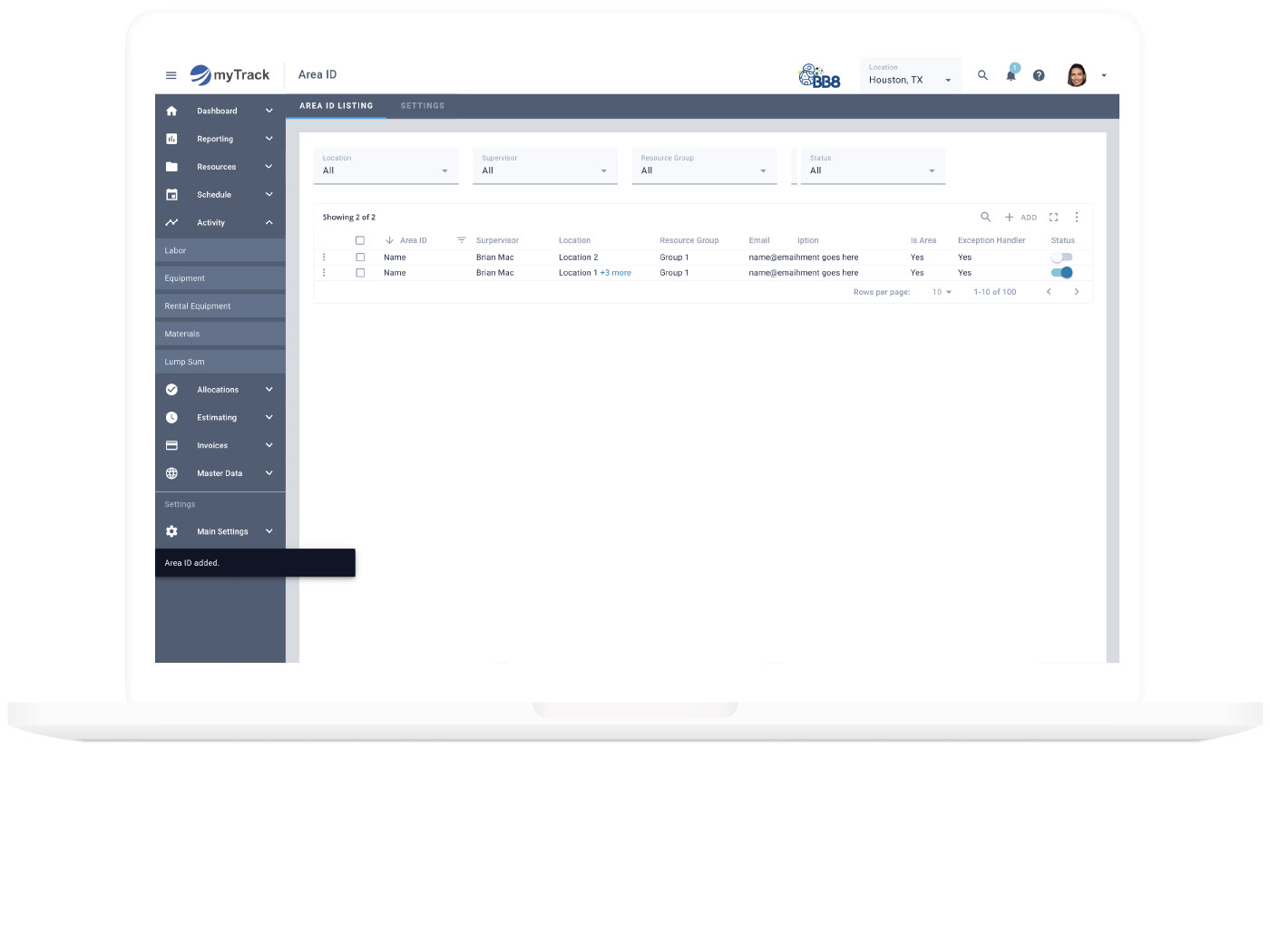Click the Main Settings gear icon
The width and height of the screenshot is (1270, 952).
tap(171, 531)
